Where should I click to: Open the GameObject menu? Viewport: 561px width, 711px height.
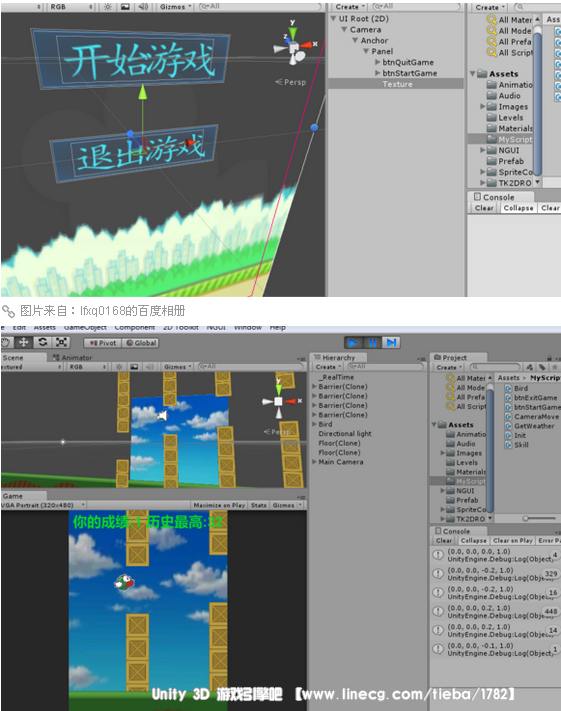tap(85, 328)
